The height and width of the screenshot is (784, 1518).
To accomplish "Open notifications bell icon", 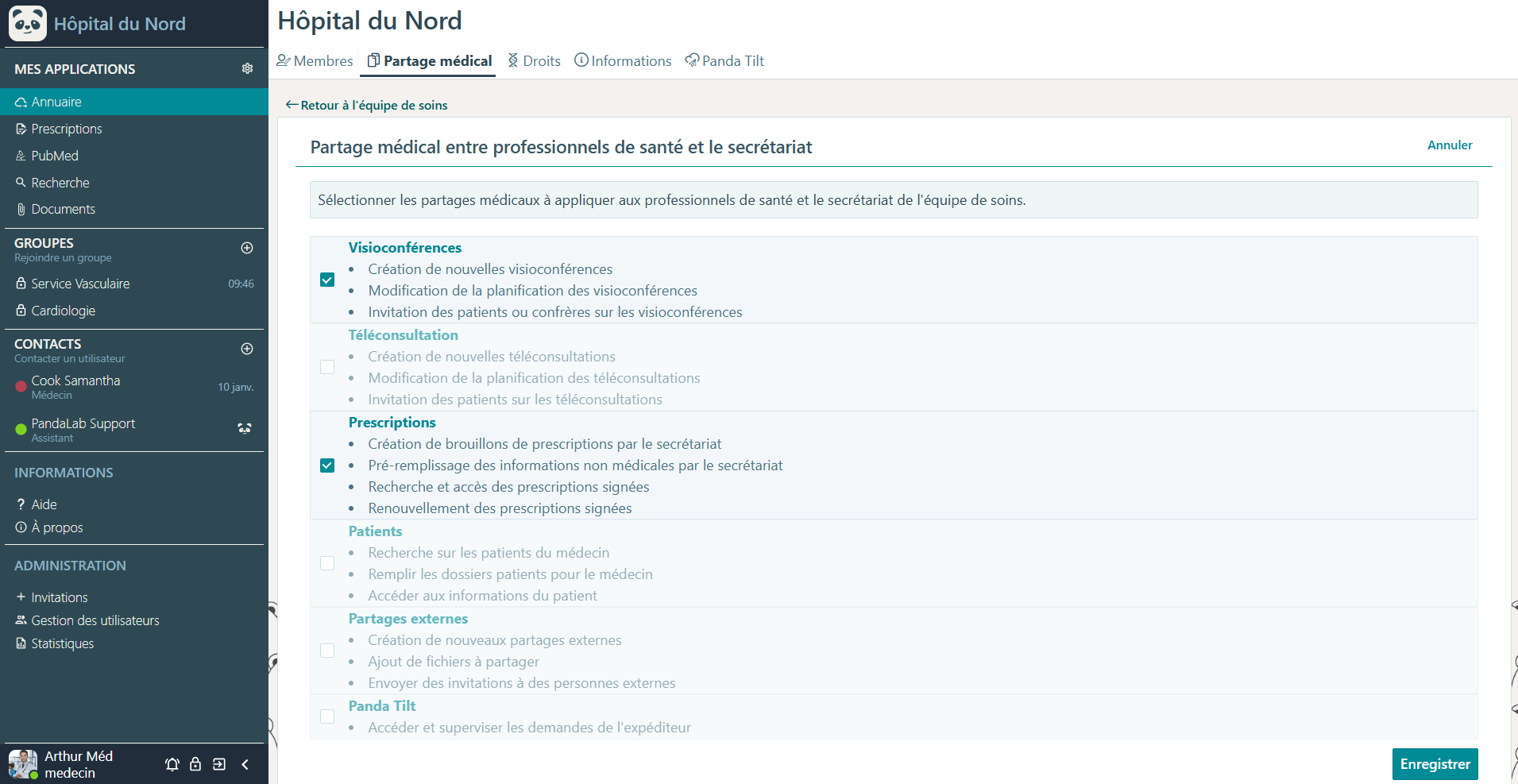I will pos(172,764).
